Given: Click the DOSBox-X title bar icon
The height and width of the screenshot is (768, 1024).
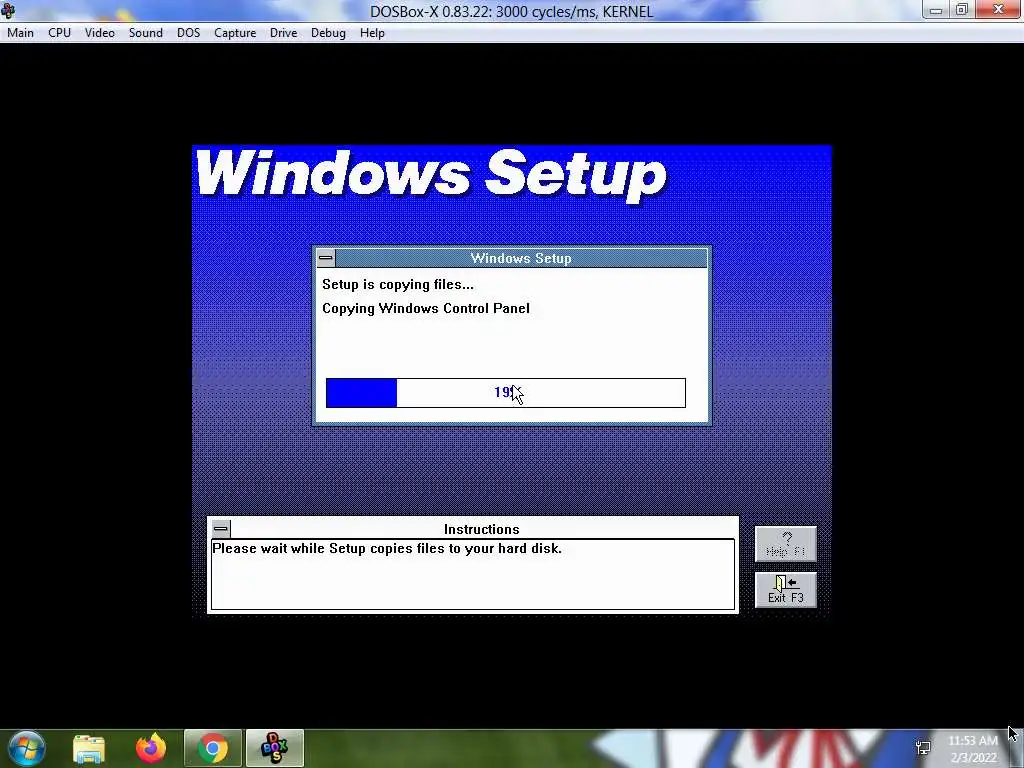Looking at the screenshot, I should 8,10.
